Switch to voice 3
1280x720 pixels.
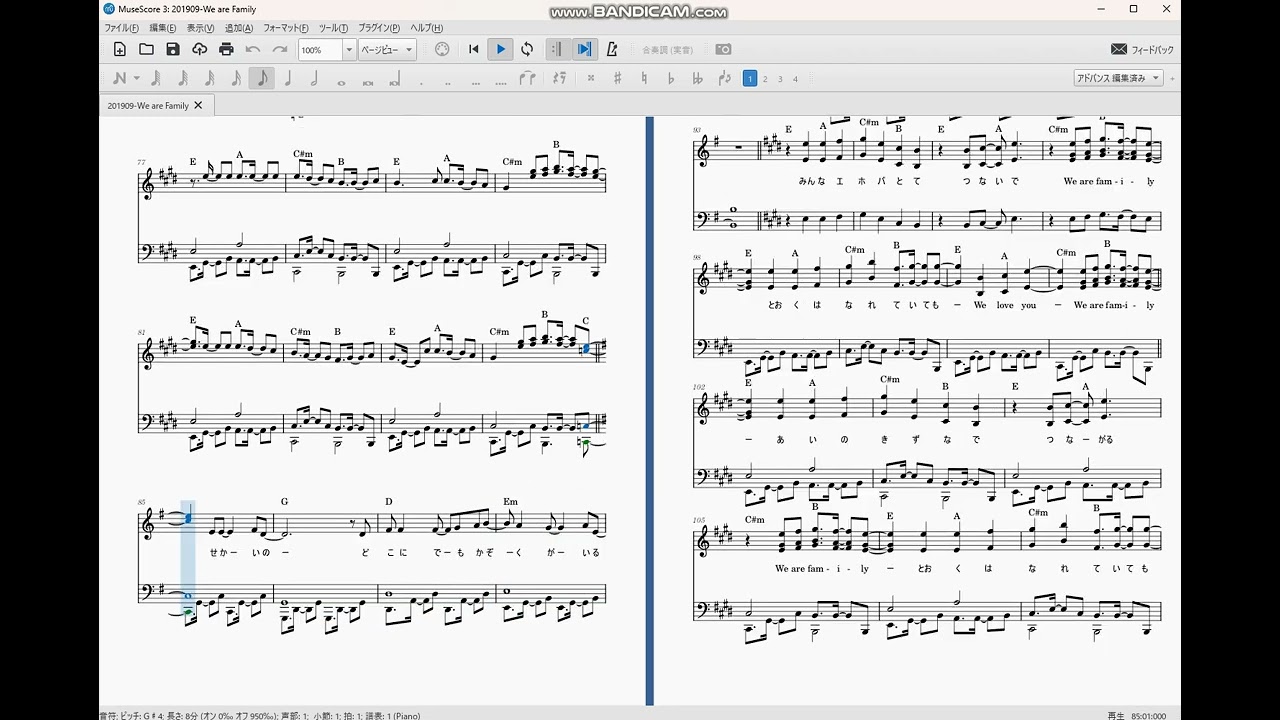tap(780, 78)
